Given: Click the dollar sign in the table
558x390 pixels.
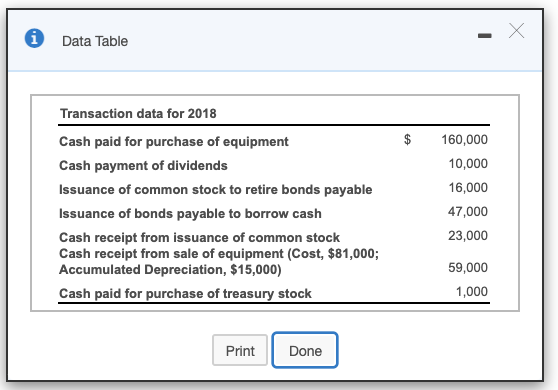Looking at the screenshot, I should coord(407,139).
